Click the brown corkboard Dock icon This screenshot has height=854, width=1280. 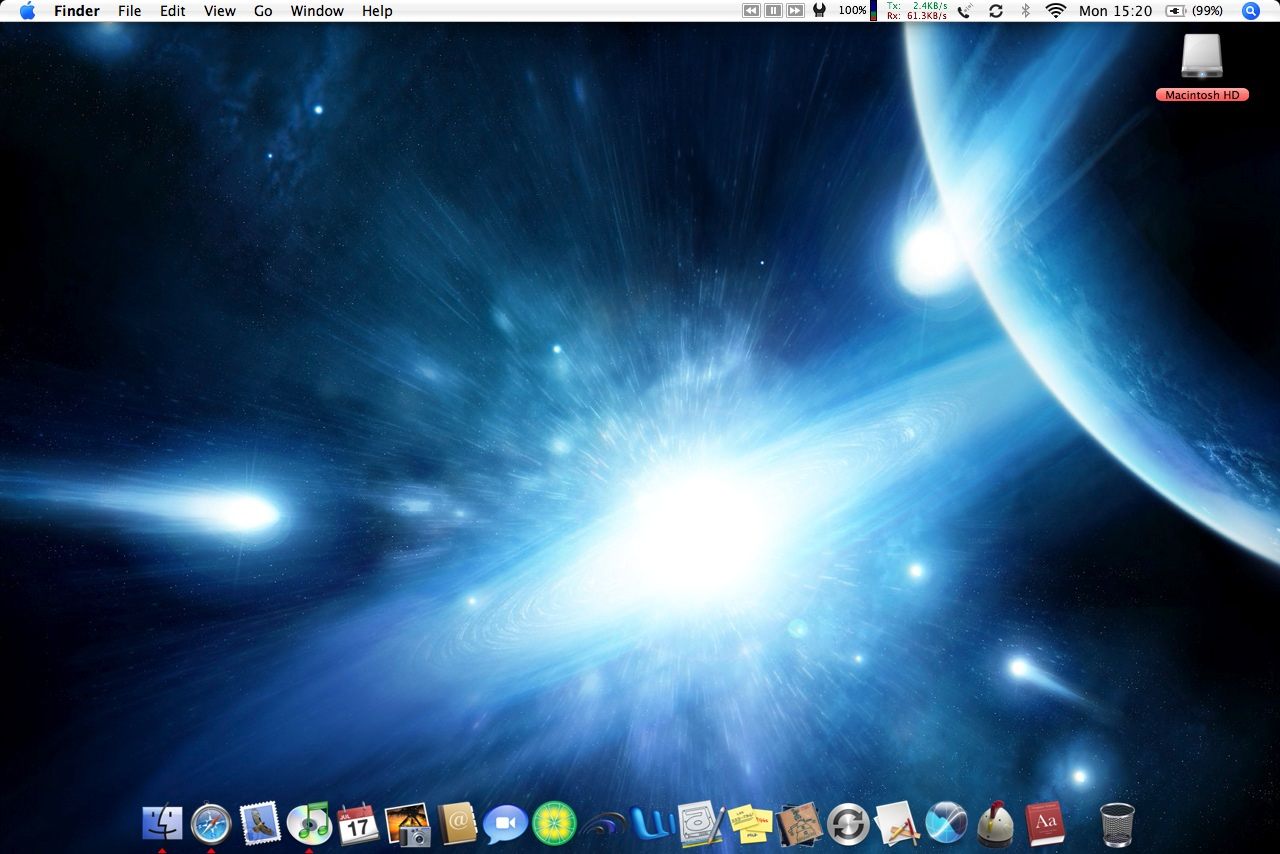tap(799, 824)
